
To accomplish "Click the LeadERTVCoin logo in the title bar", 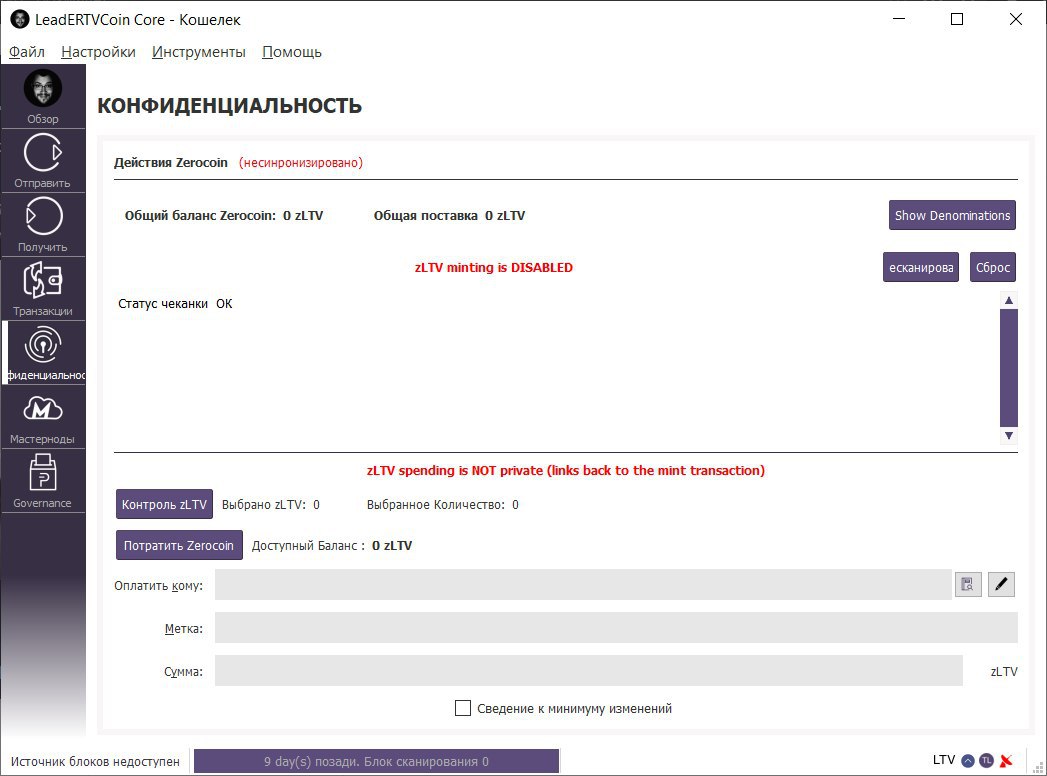I will pos(20,19).
